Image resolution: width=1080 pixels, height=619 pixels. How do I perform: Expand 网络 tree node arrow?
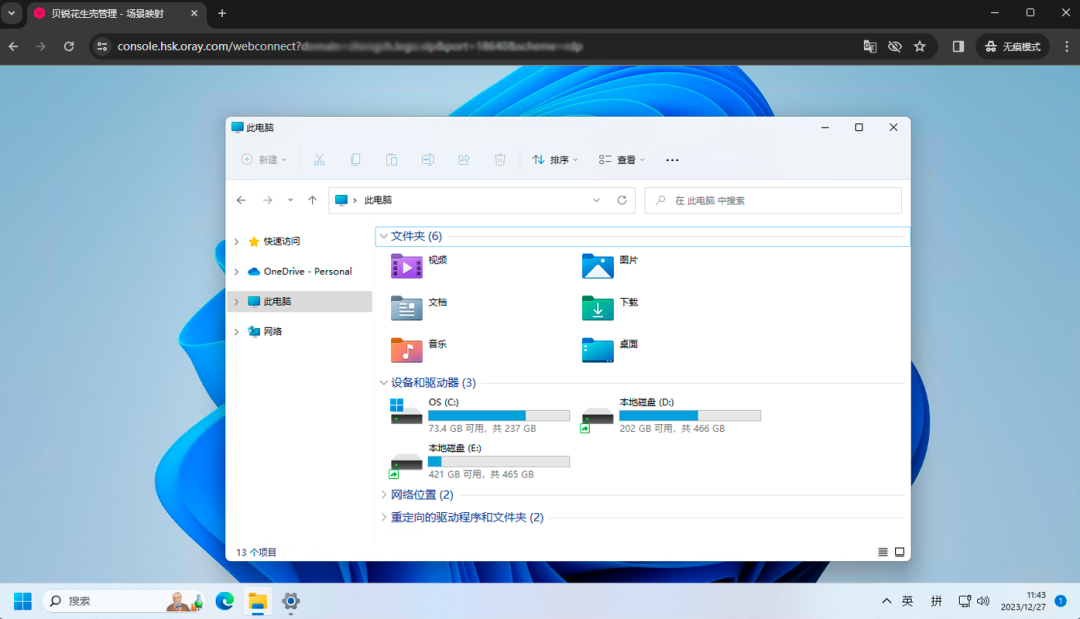tap(236, 332)
